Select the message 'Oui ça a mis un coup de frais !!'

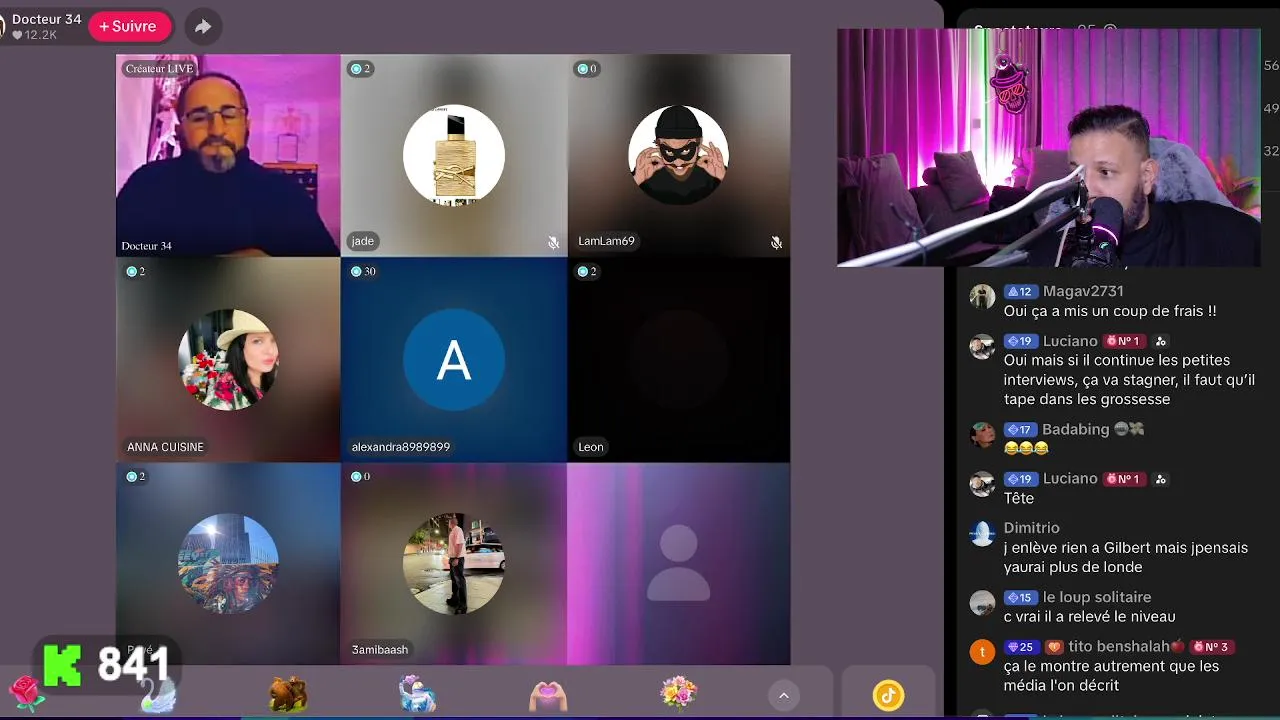click(1110, 312)
